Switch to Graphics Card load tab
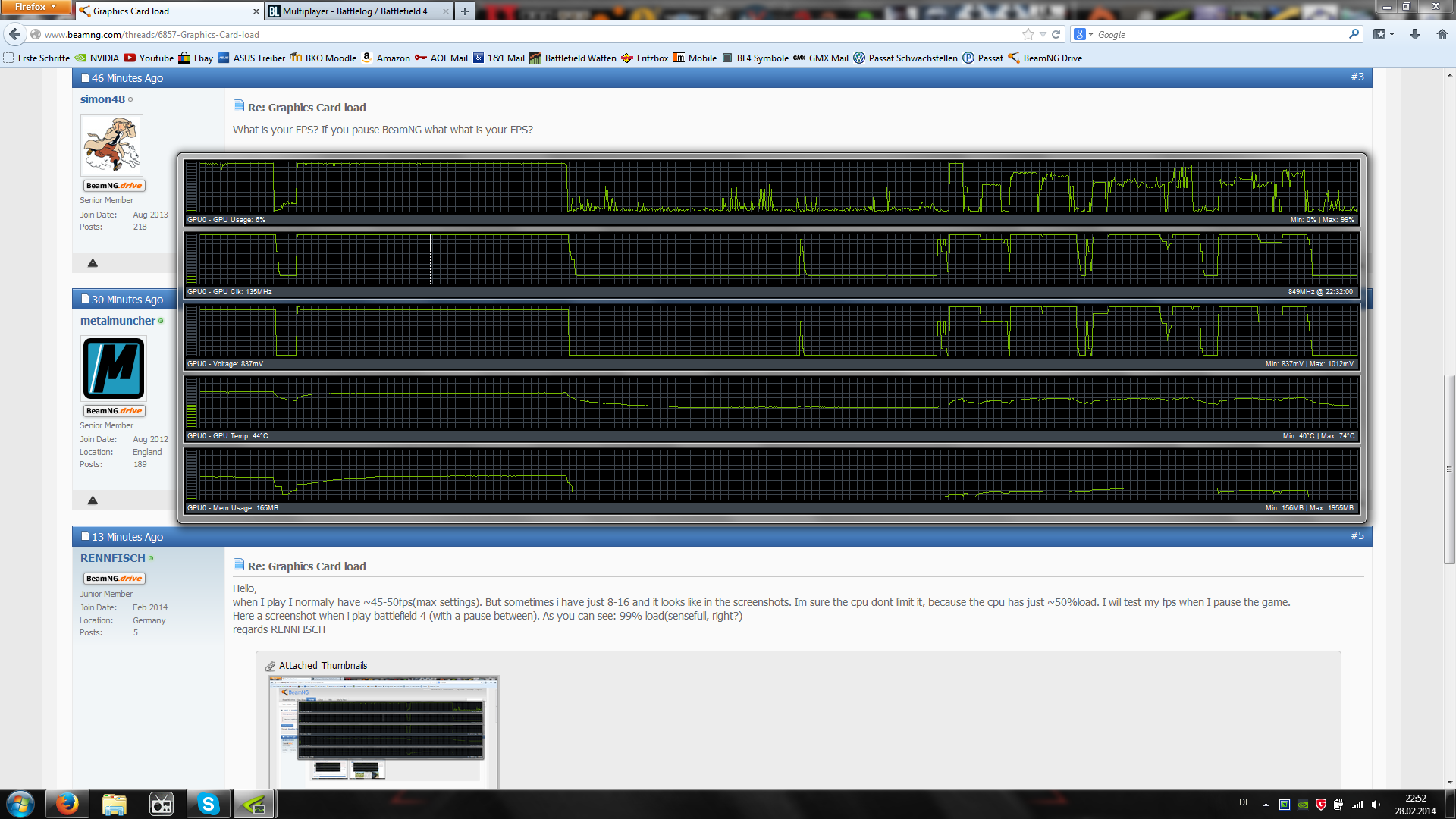This screenshot has height=819, width=1456. [x=170, y=11]
